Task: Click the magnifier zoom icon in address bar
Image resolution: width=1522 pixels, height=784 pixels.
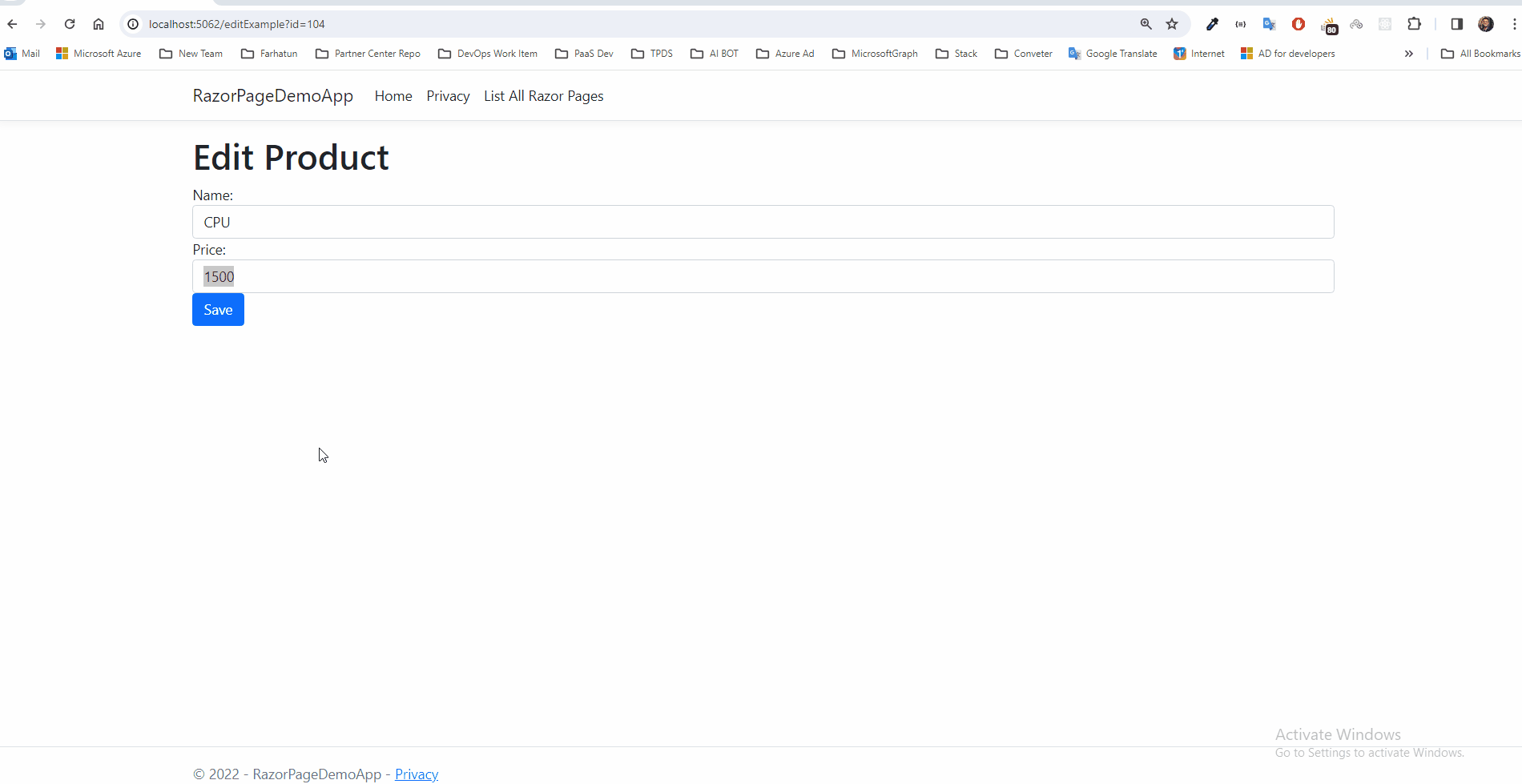Action: pos(1146,24)
